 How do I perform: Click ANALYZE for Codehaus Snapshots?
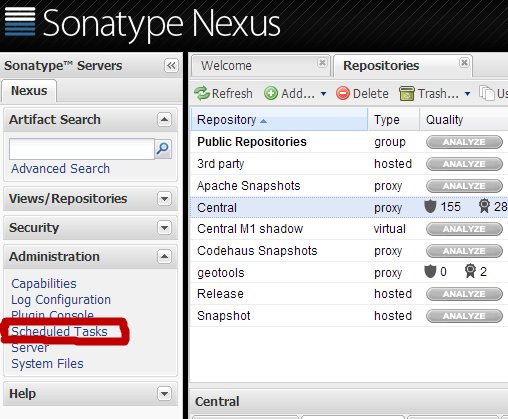pyautogui.click(x=464, y=251)
